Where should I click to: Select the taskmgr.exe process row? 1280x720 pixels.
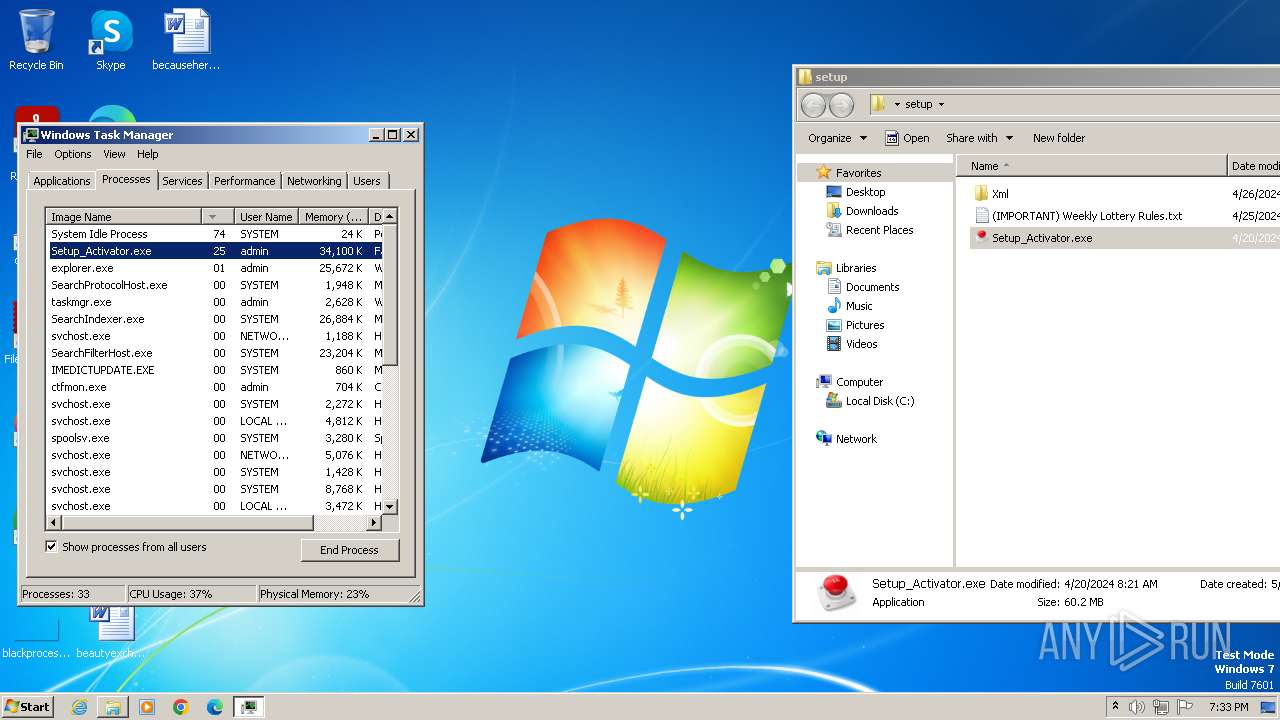pyautogui.click(x=214, y=302)
